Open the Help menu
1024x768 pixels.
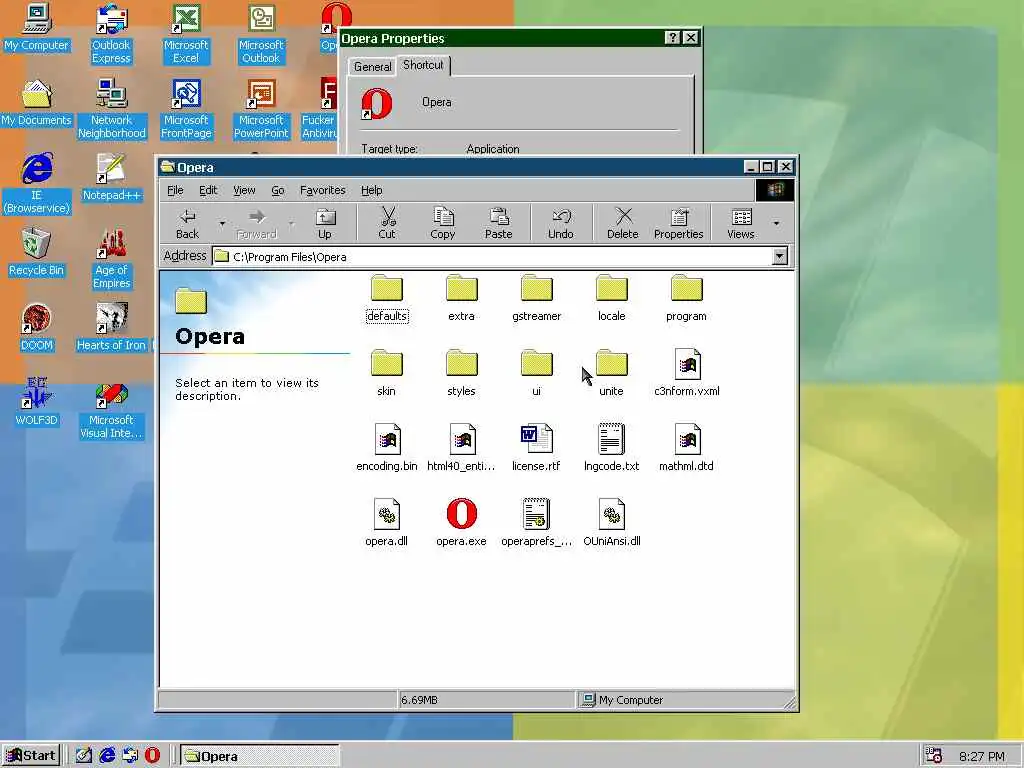372,190
